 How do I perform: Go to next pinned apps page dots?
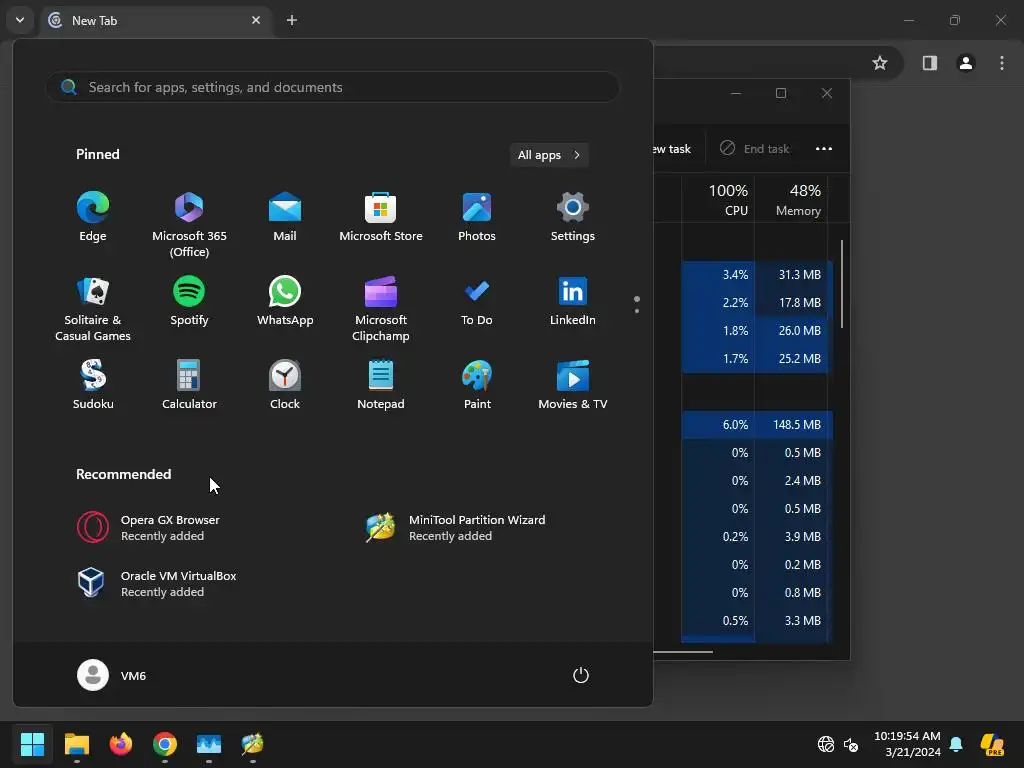(x=637, y=305)
